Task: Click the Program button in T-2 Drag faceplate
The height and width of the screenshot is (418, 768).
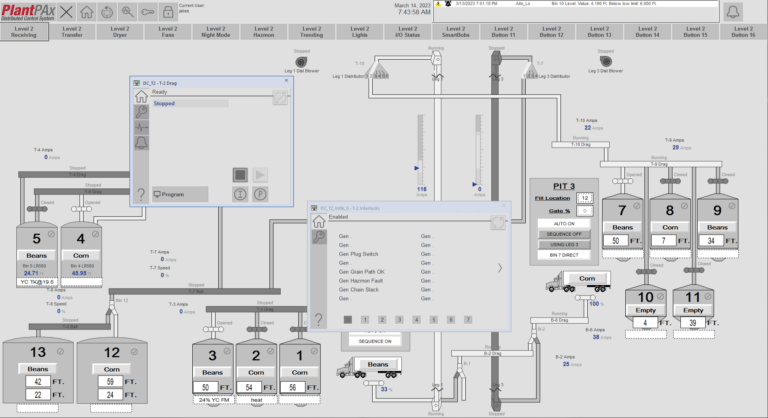Action: pos(180,194)
